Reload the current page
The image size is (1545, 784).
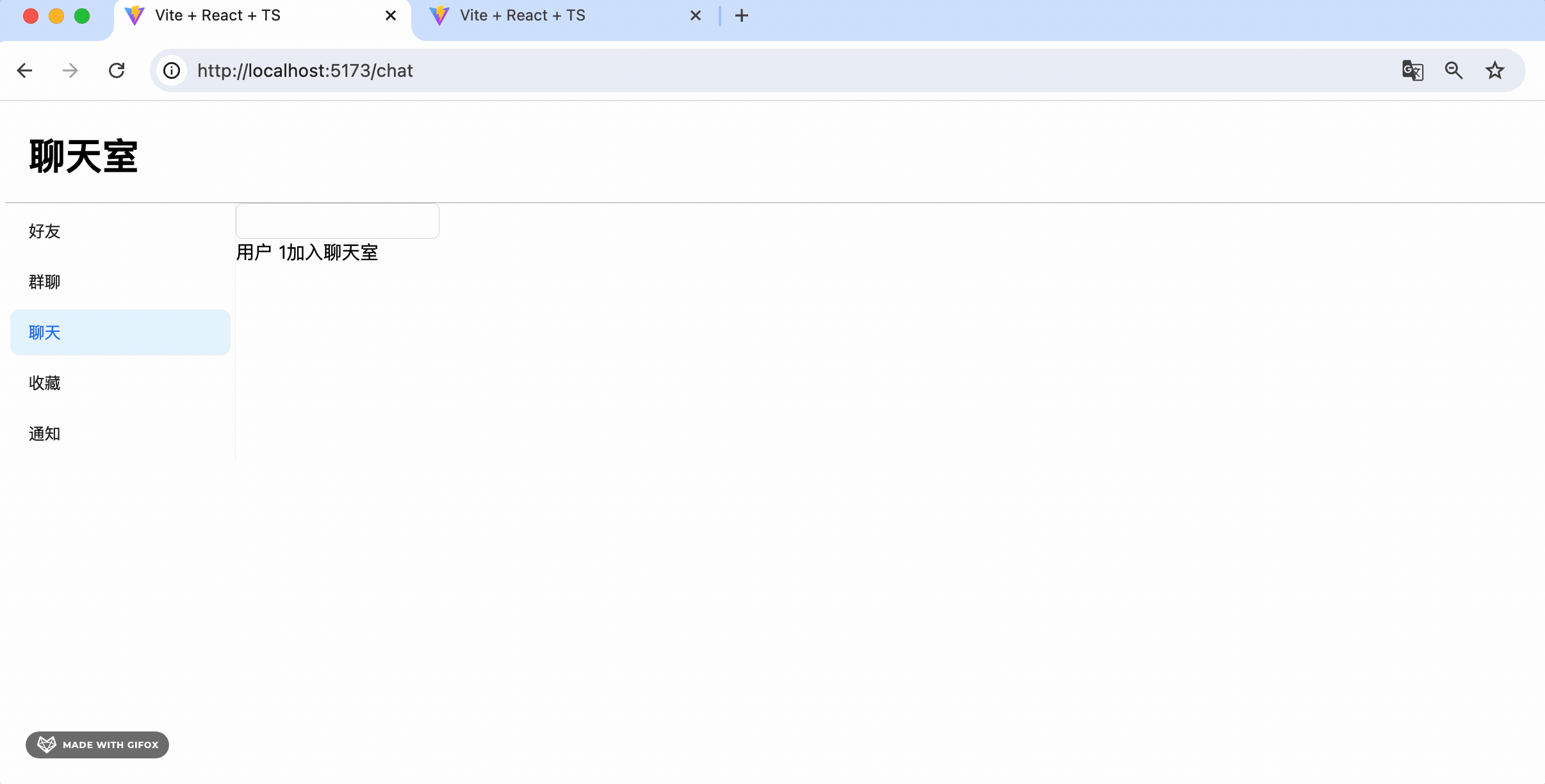click(117, 70)
